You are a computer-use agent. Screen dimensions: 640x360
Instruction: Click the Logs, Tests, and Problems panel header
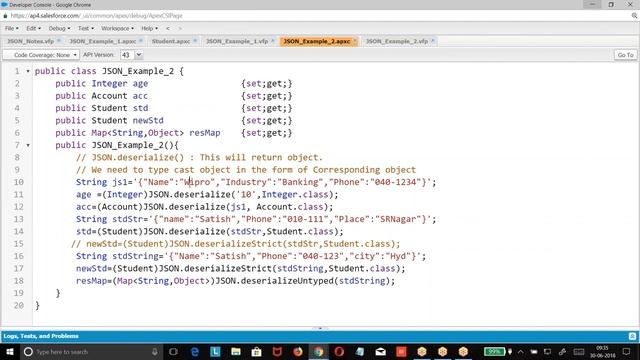click(41, 336)
